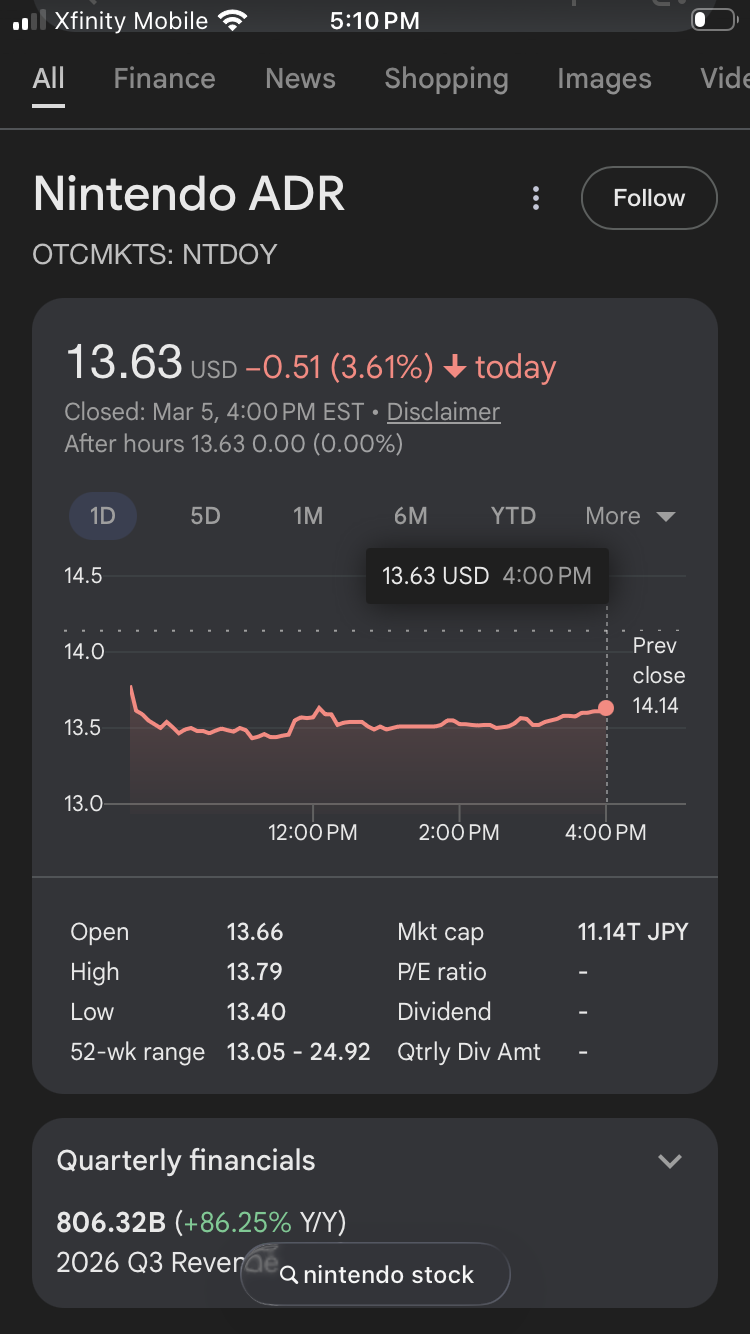
Task: Select the 1D chart range
Action: pos(103,516)
